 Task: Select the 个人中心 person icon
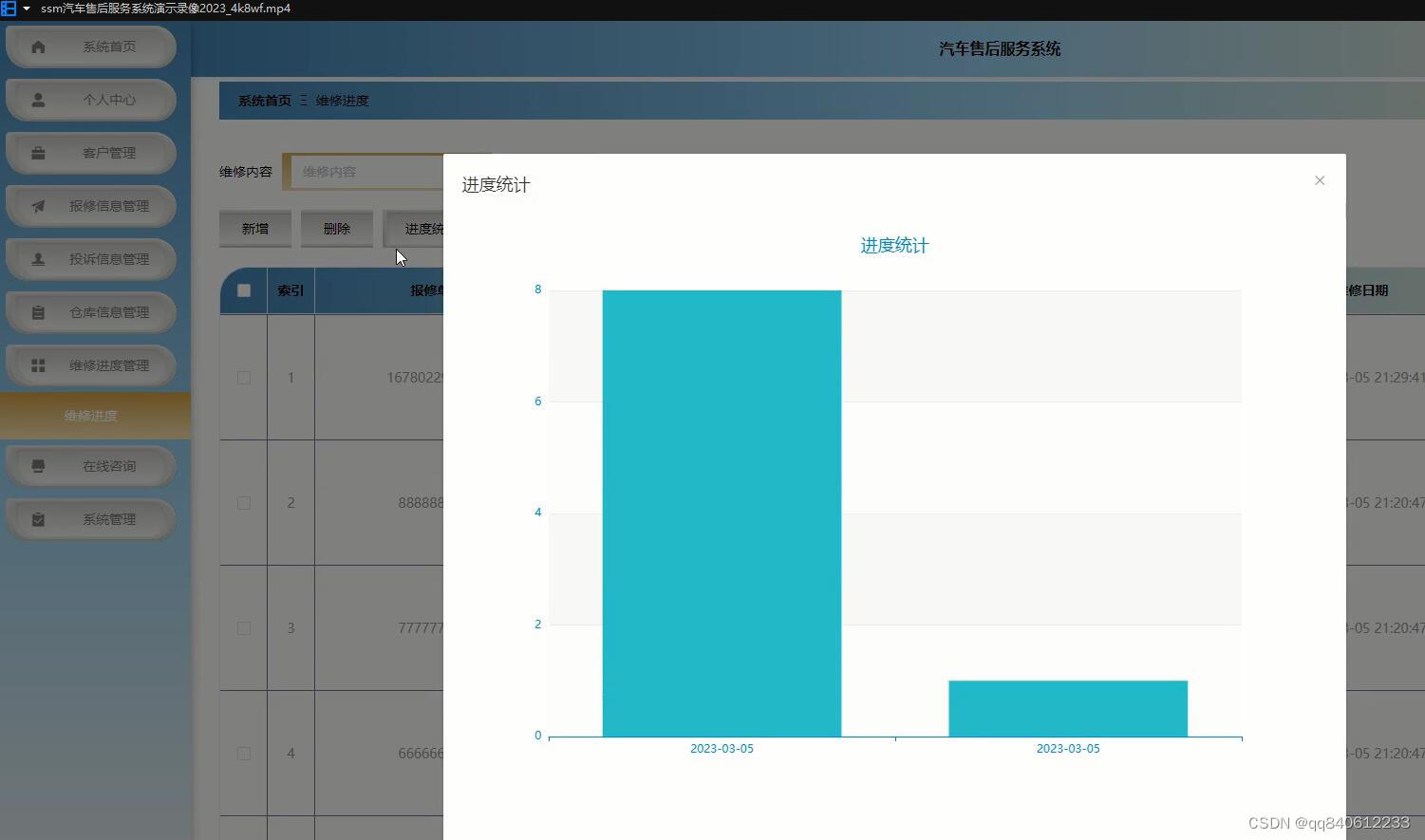click(38, 99)
